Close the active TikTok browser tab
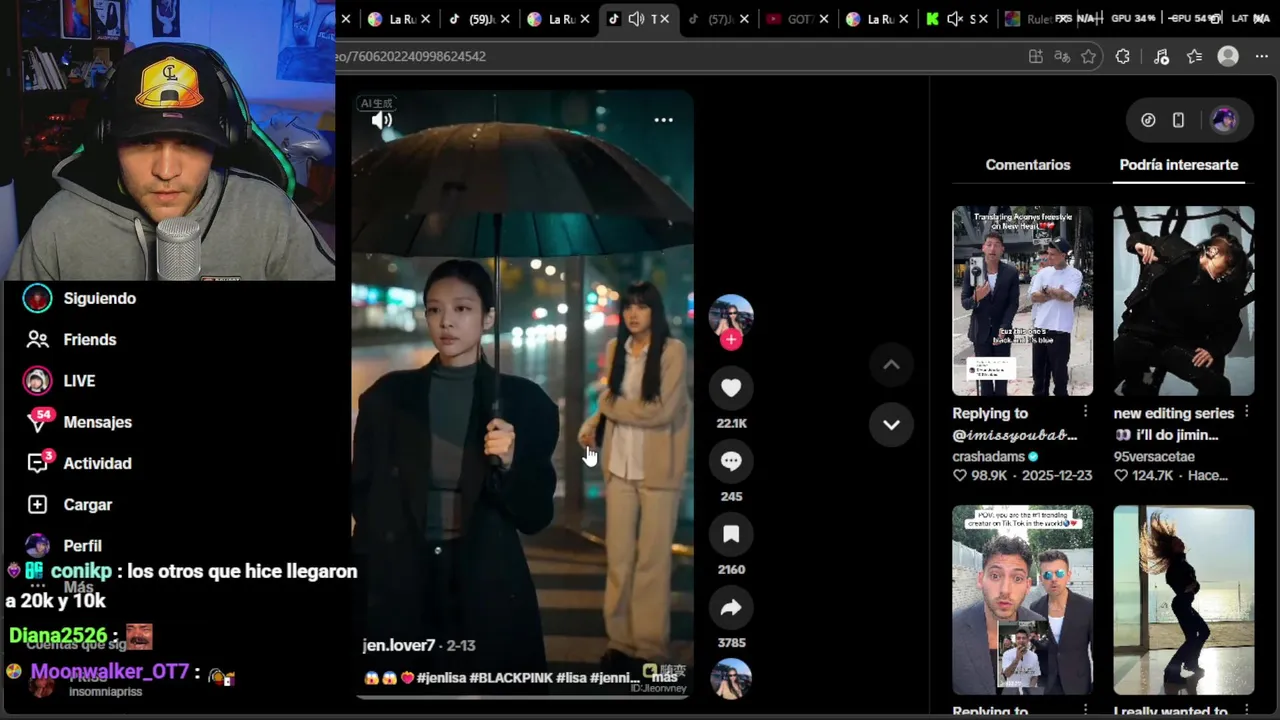Viewport: 1280px width, 720px height. tap(664, 19)
